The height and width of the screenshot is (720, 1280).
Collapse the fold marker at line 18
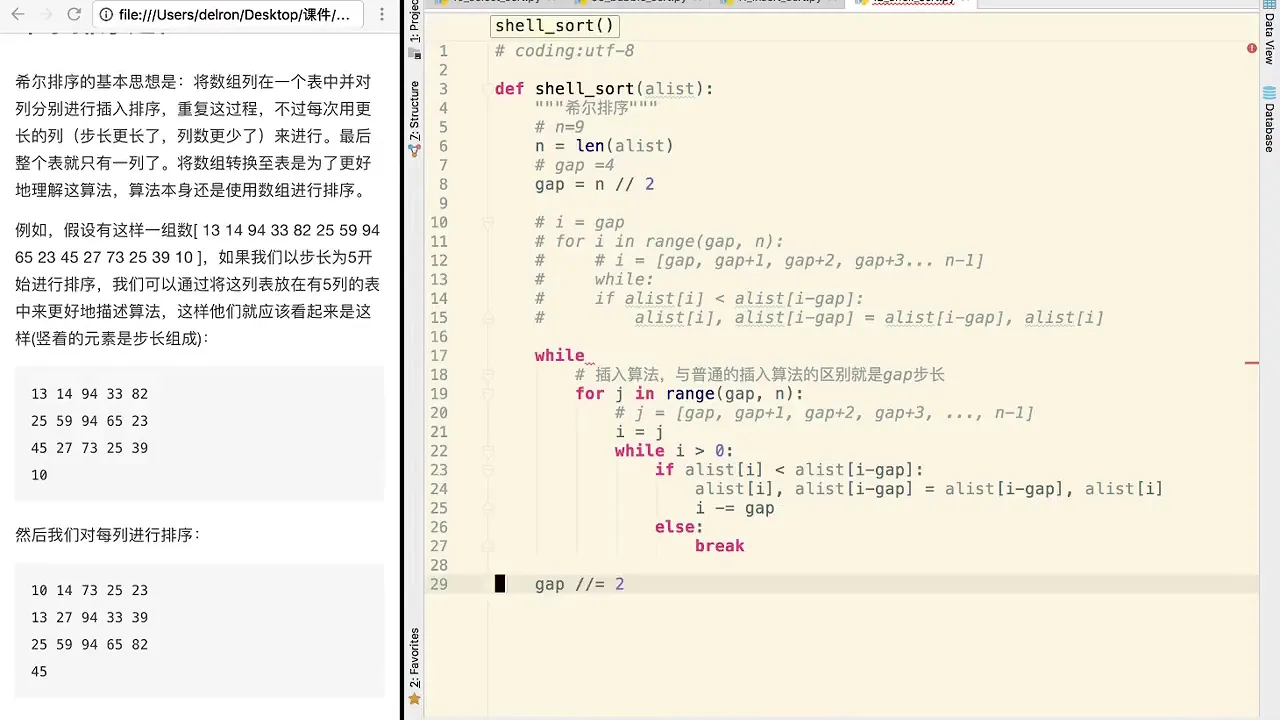click(x=489, y=375)
